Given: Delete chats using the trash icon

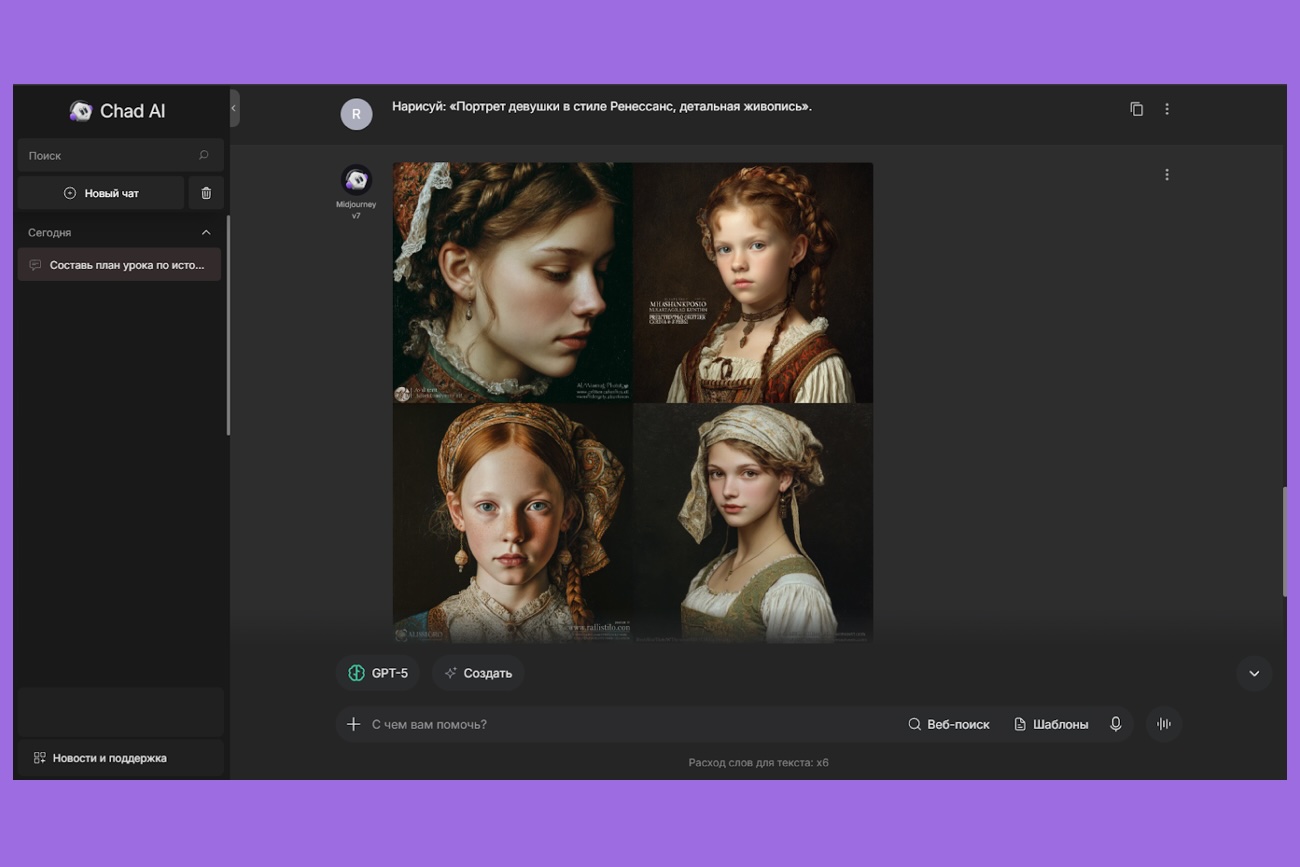Looking at the screenshot, I should coord(206,193).
